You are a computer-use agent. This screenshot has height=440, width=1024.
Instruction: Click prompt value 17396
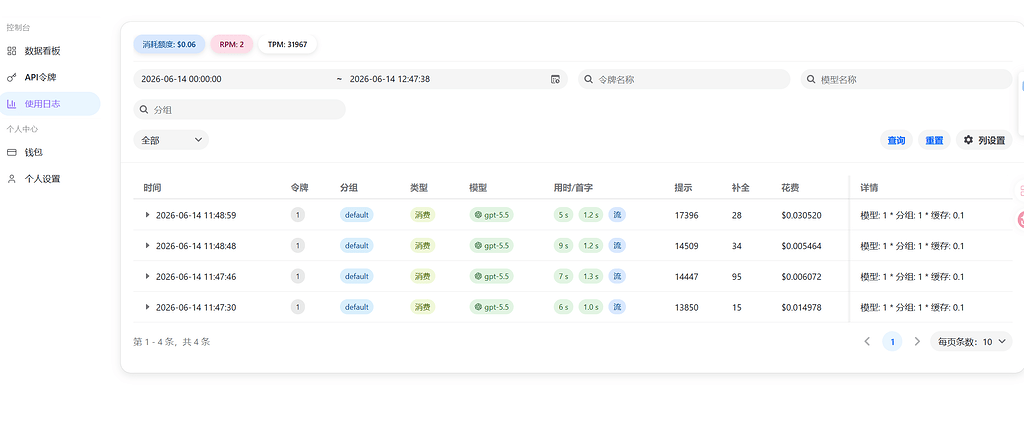click(686, 215)
